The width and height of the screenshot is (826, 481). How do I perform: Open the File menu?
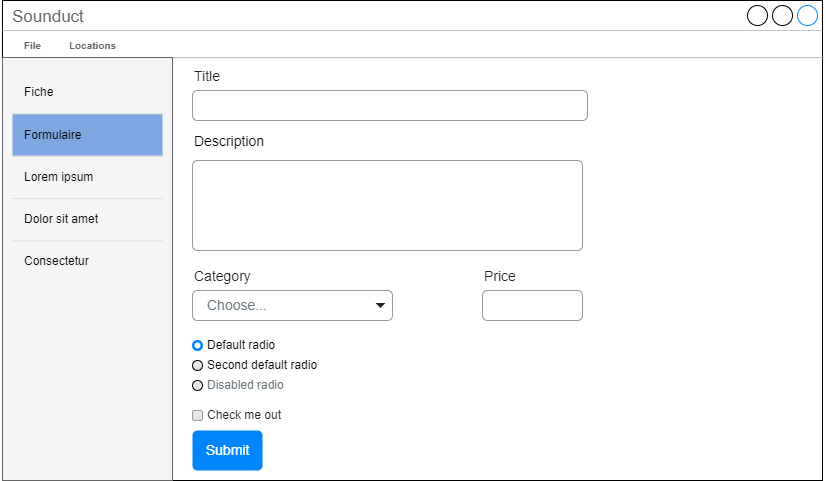click(x=32, y=46)
